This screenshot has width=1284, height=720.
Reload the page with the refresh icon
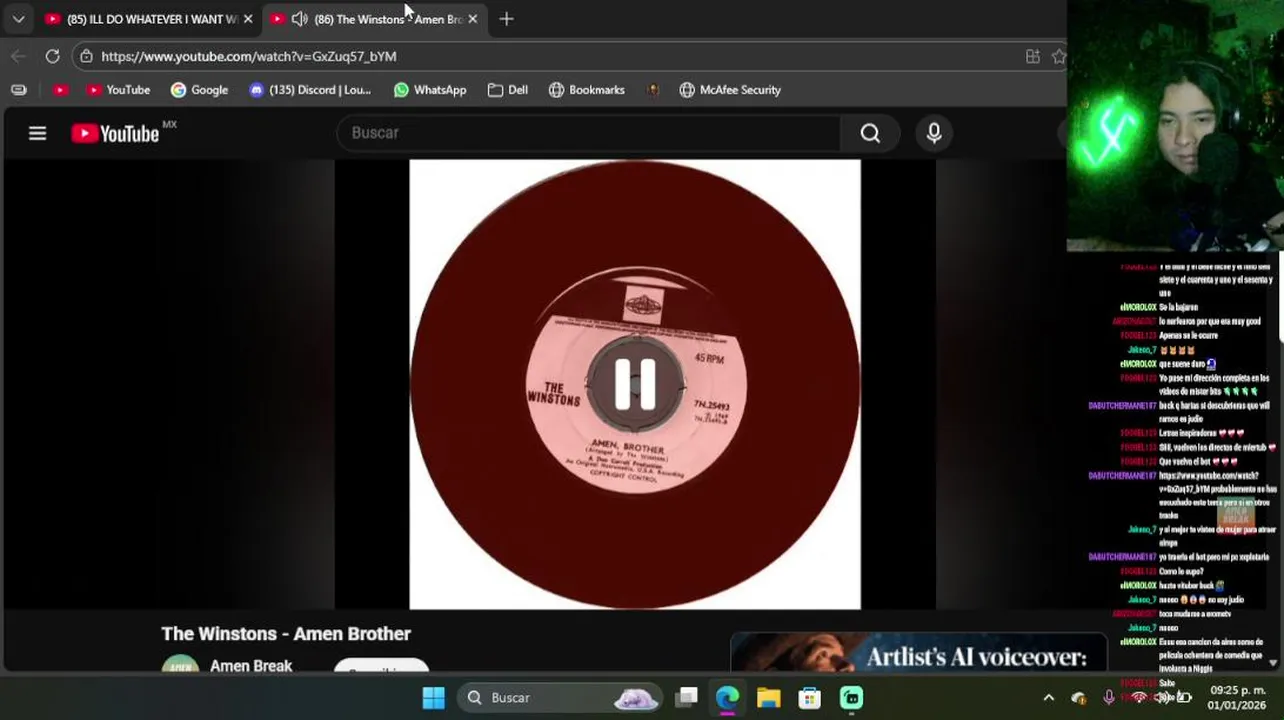52,56
